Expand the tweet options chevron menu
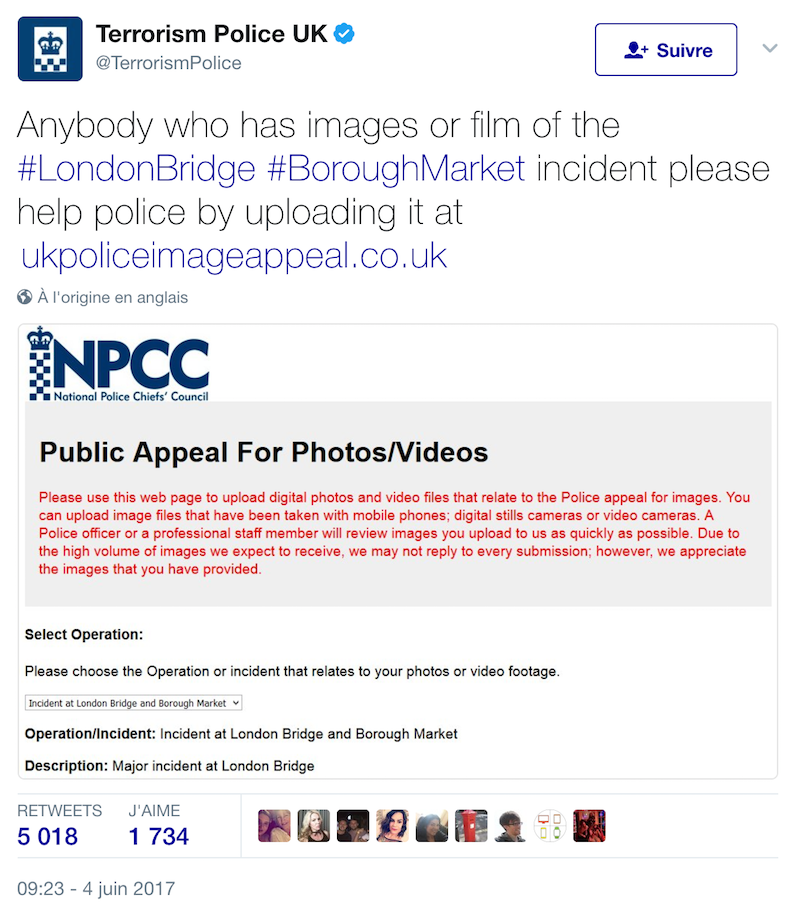This screenshot has width=800, height=910. (770, 48)
